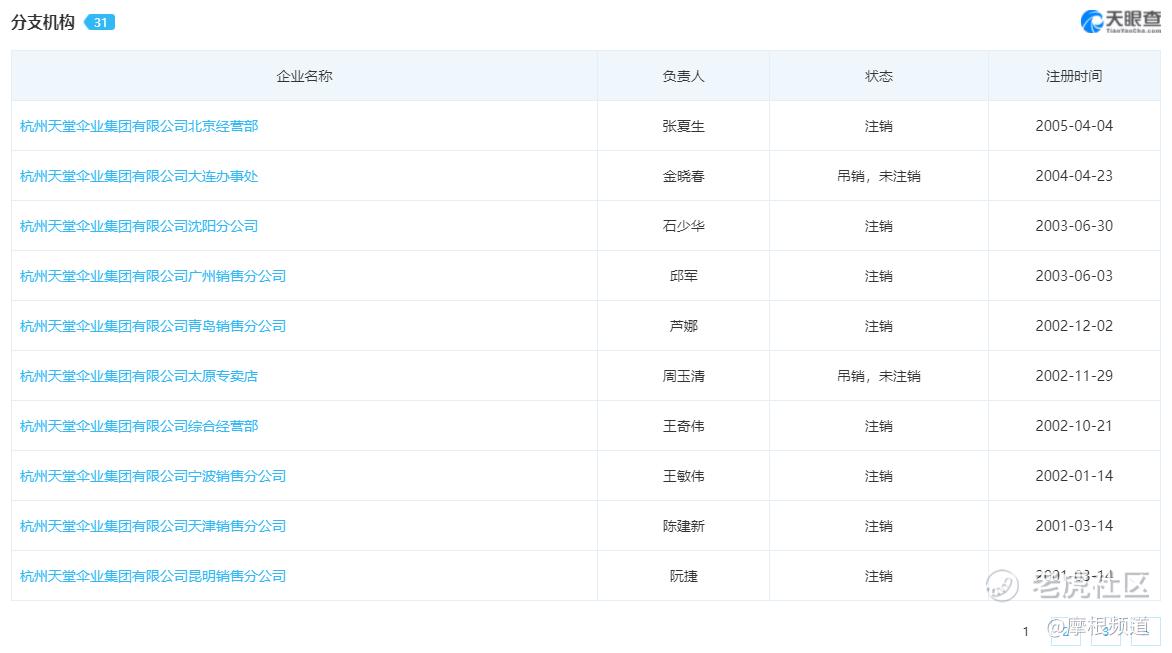Click the 31 branch count badge
This screenshot has height=653, width=1172.
pos(99,22)
